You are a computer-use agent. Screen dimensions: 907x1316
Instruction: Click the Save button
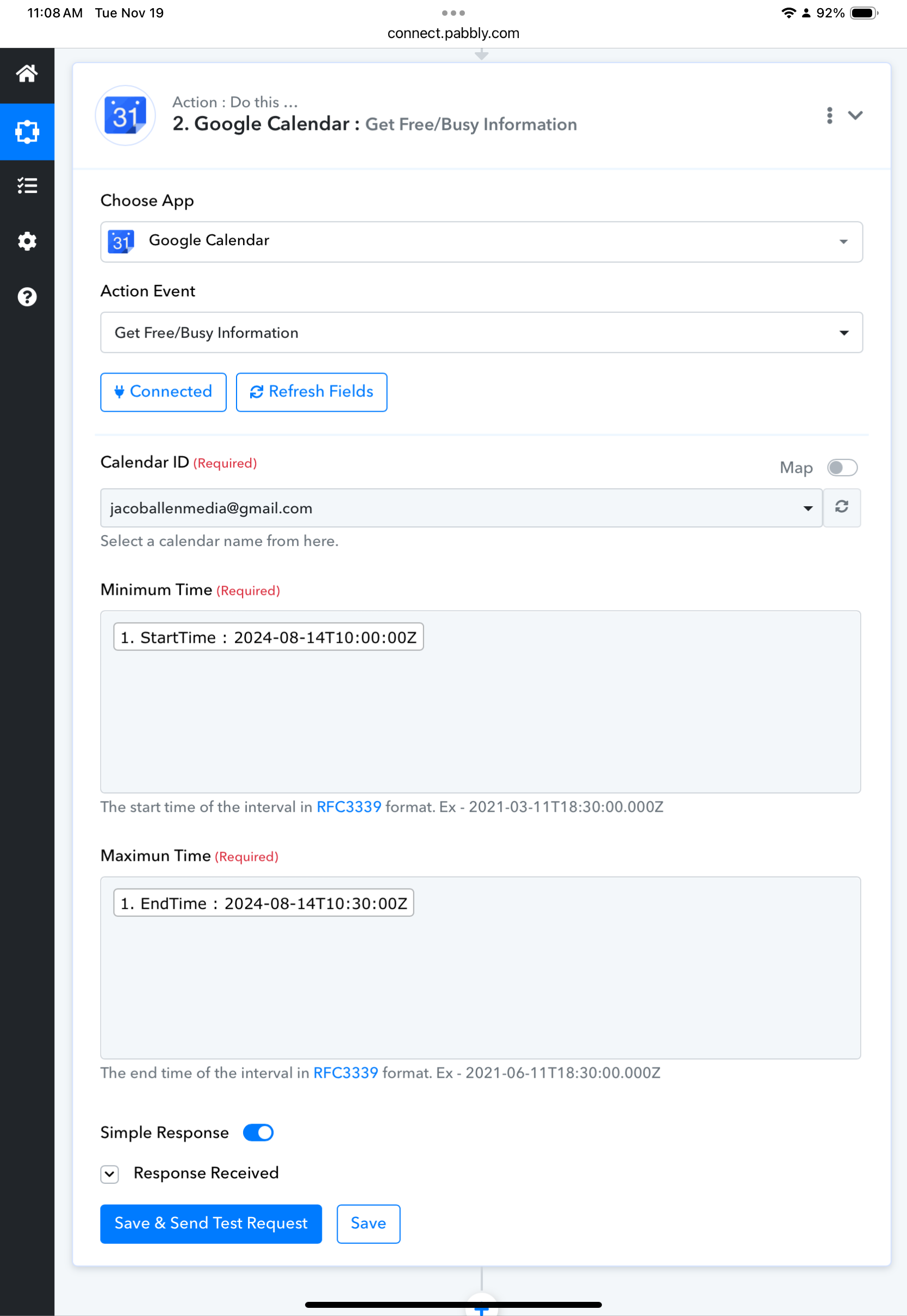(x=368, y=1224)
